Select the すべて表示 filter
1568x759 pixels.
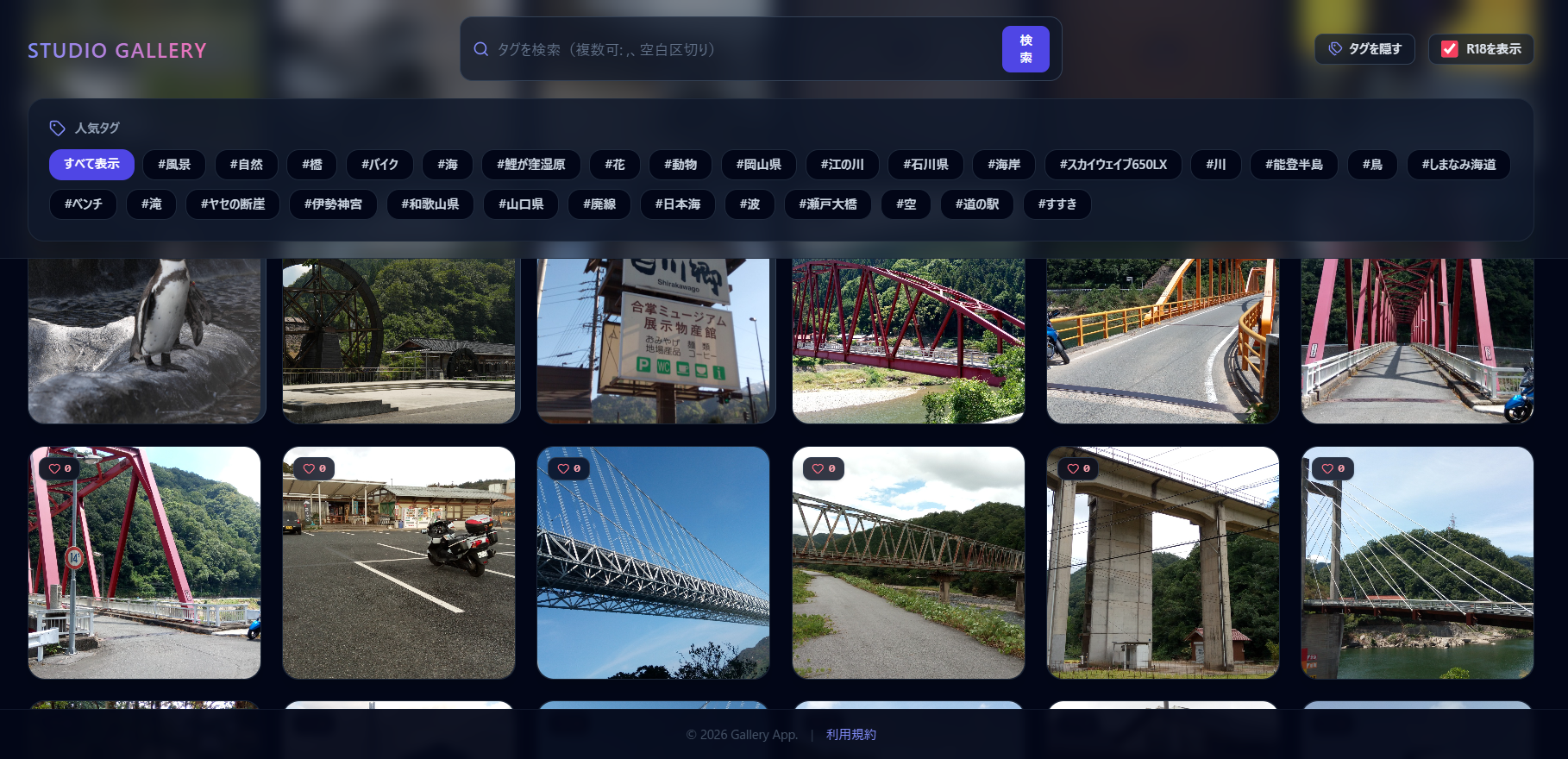[x=91, y=164]
